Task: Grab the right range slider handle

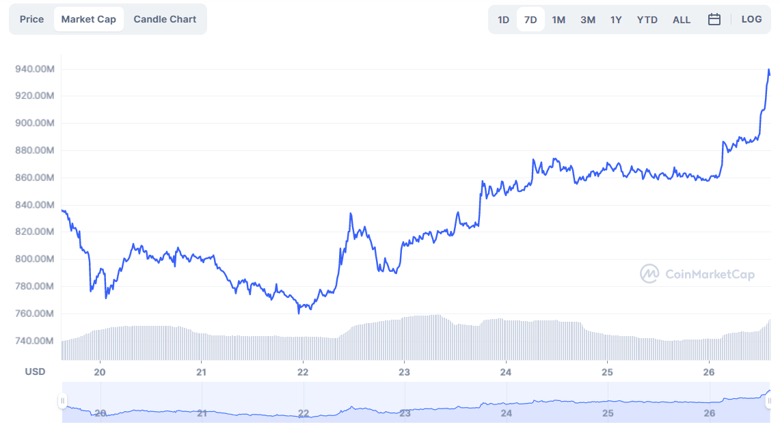Action: (769, 401)
